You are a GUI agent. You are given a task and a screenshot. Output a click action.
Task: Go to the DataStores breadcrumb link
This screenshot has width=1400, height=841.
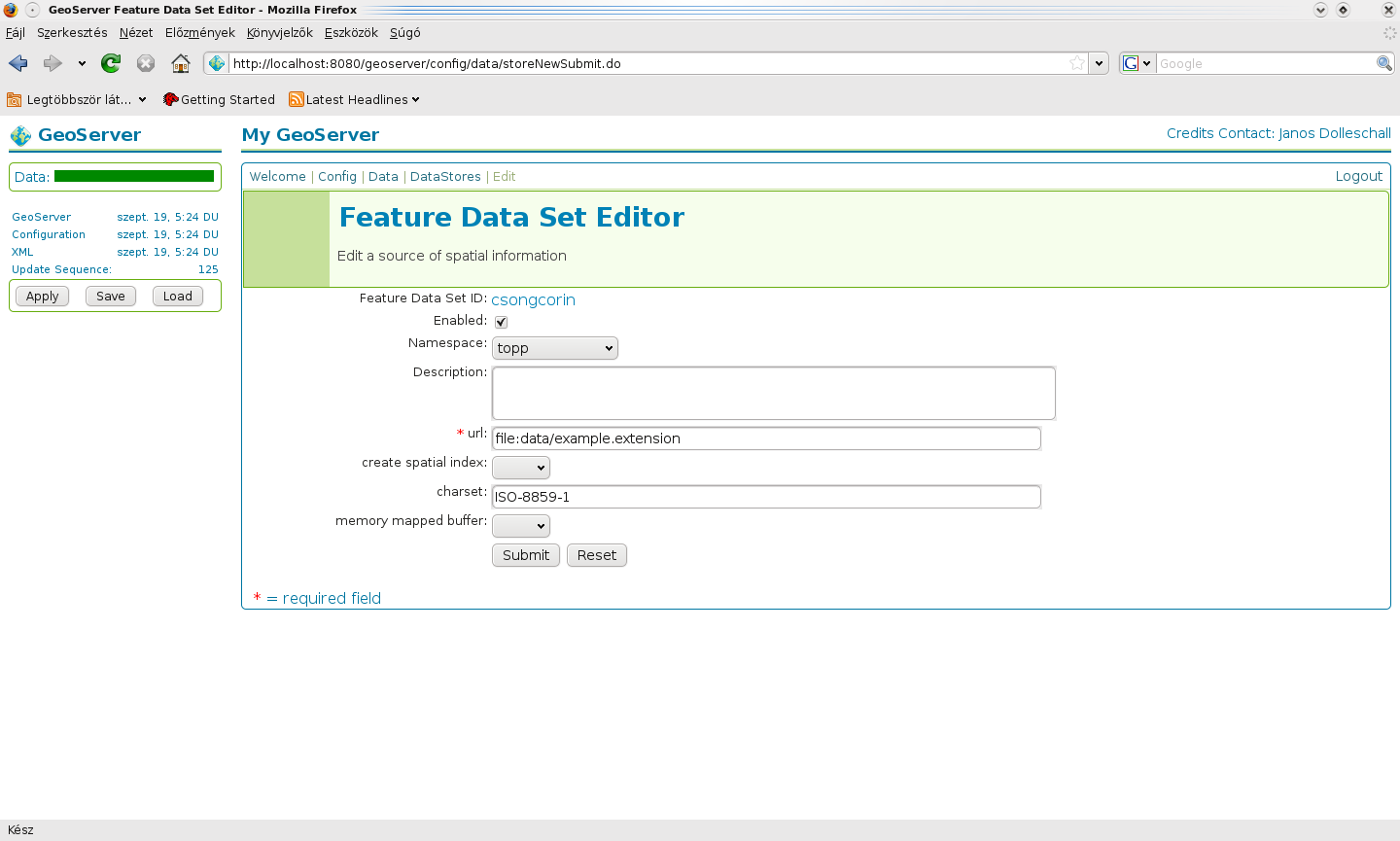[445, 176]
